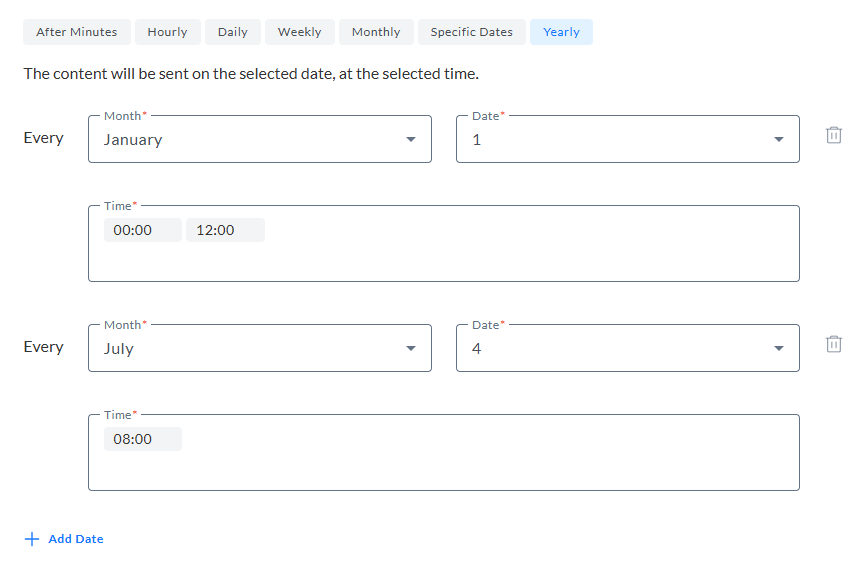Switch to the After Minutes tab
This screenshot has height=571, width=867.
(x=76, y=32)
